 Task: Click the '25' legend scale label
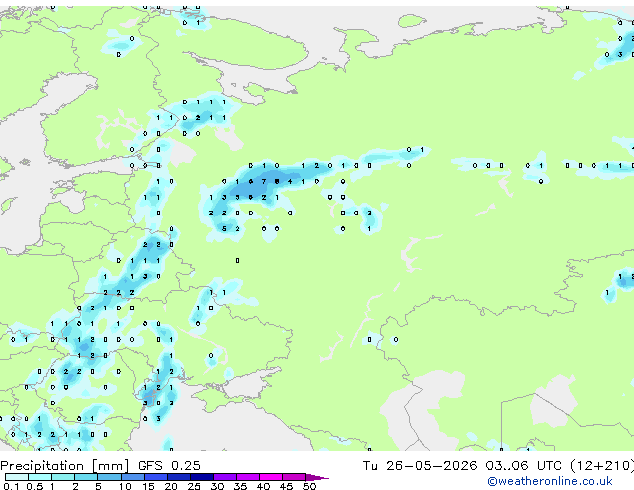click(194, 486)
